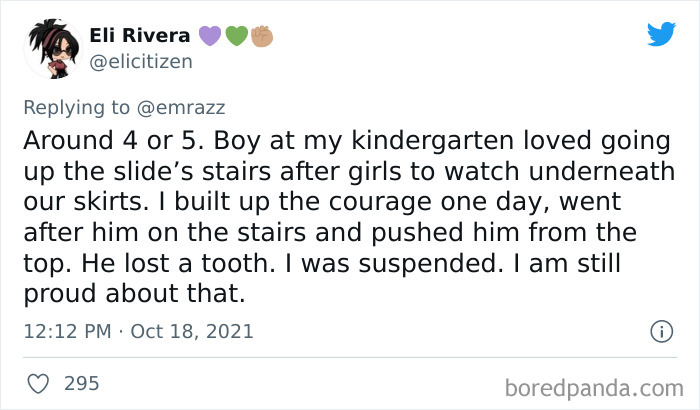Open Eli Rivera's profile avatar
The width and height of the screenshot is (700, 410).
[x=53, y=49]
